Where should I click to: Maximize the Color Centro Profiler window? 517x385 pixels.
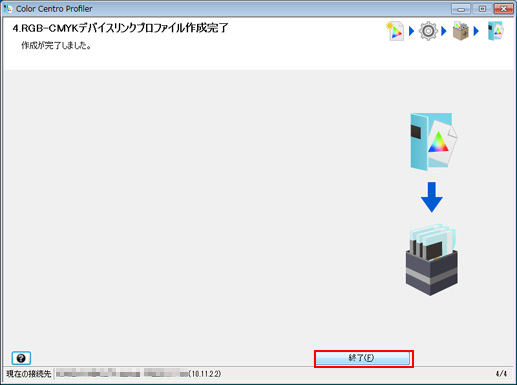click(x=482, y=9)
